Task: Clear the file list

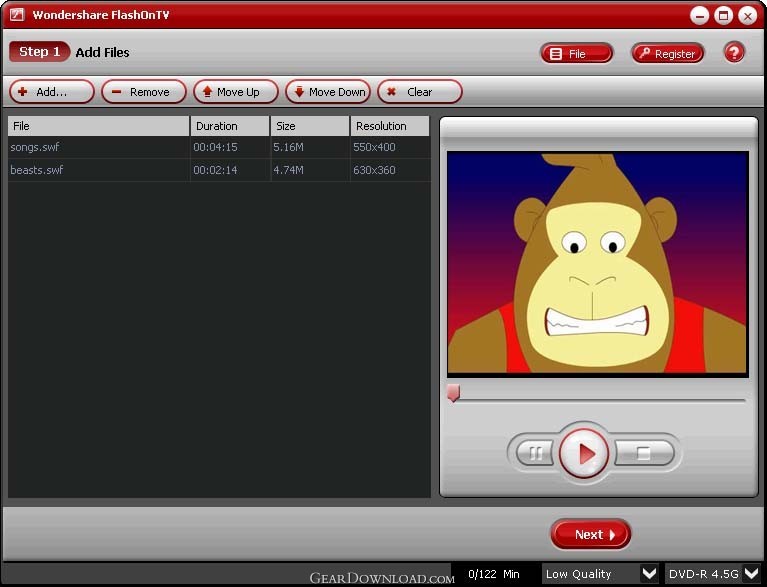Action: [x=420, y=92]
